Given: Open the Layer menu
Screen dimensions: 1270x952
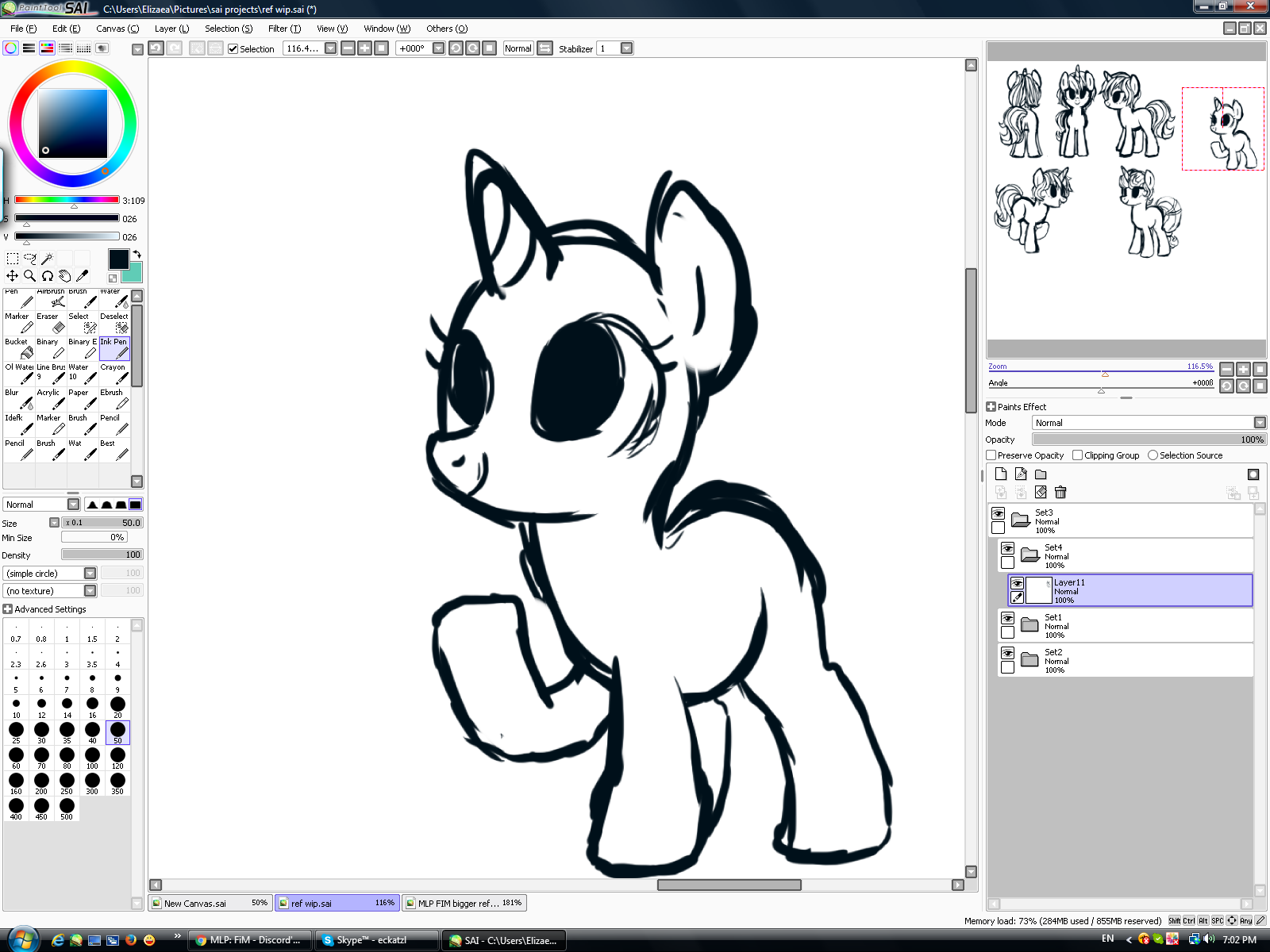Looking at the screenshot, I should point(171,29).
